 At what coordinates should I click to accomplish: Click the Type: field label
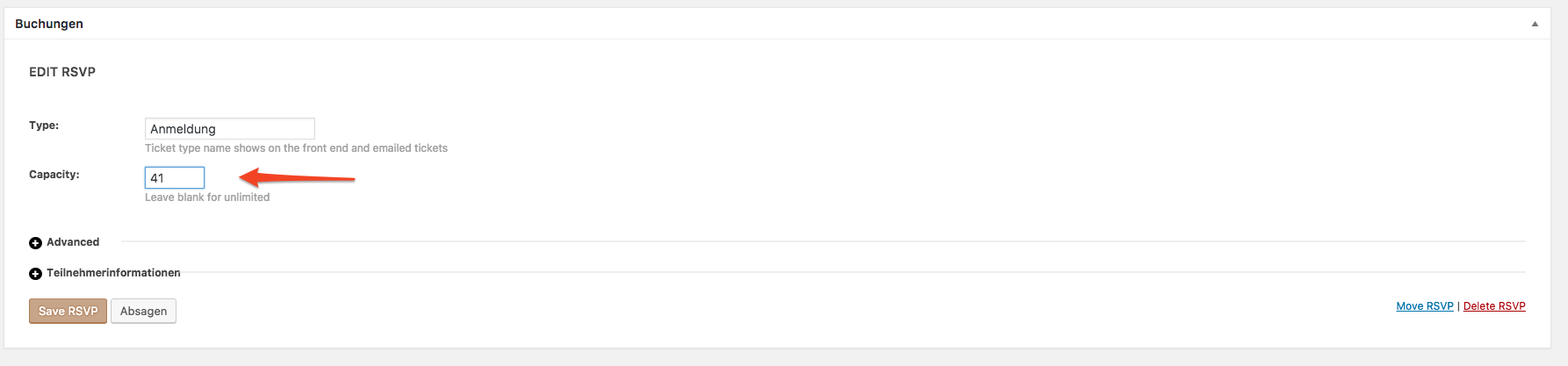(x=44, y=126)
